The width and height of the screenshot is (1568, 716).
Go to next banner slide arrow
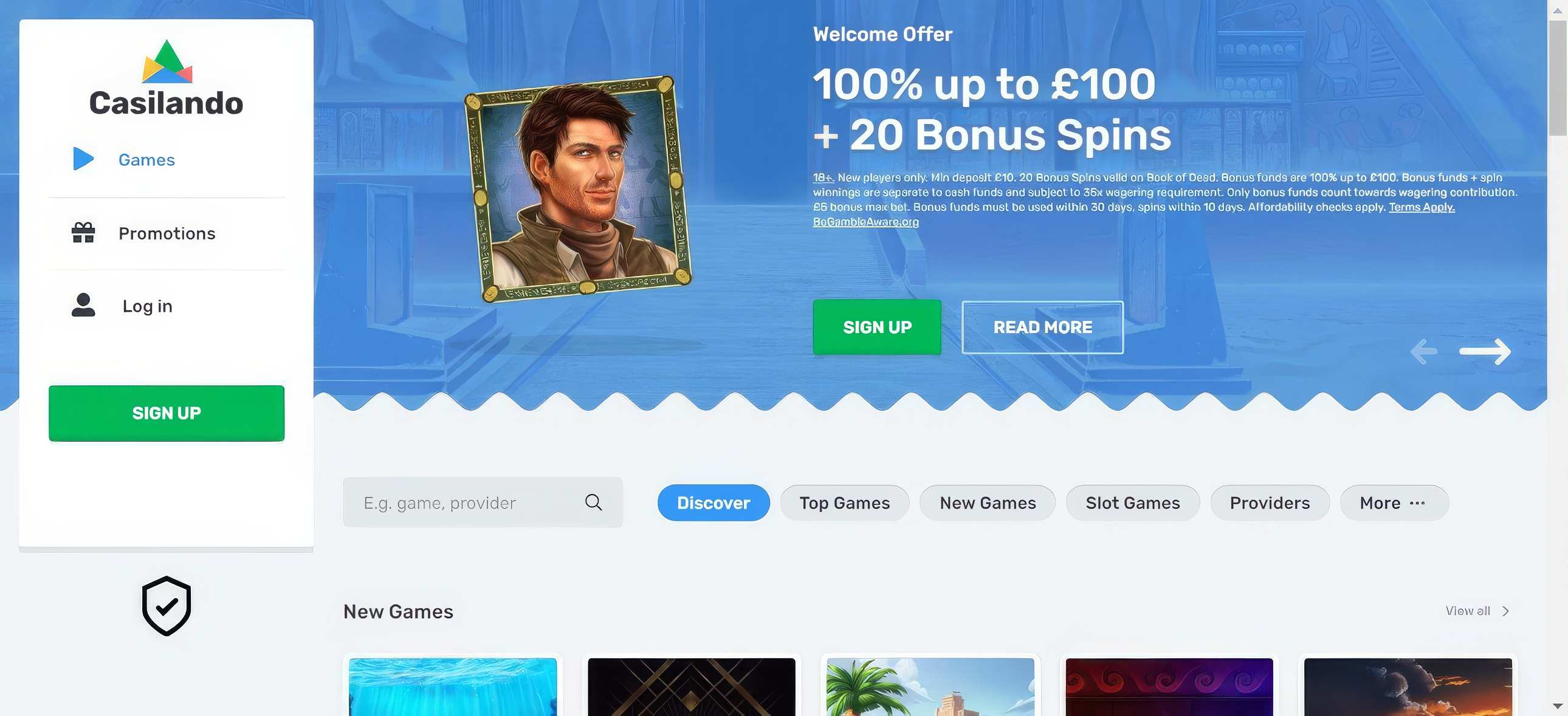pos(1485,351)
